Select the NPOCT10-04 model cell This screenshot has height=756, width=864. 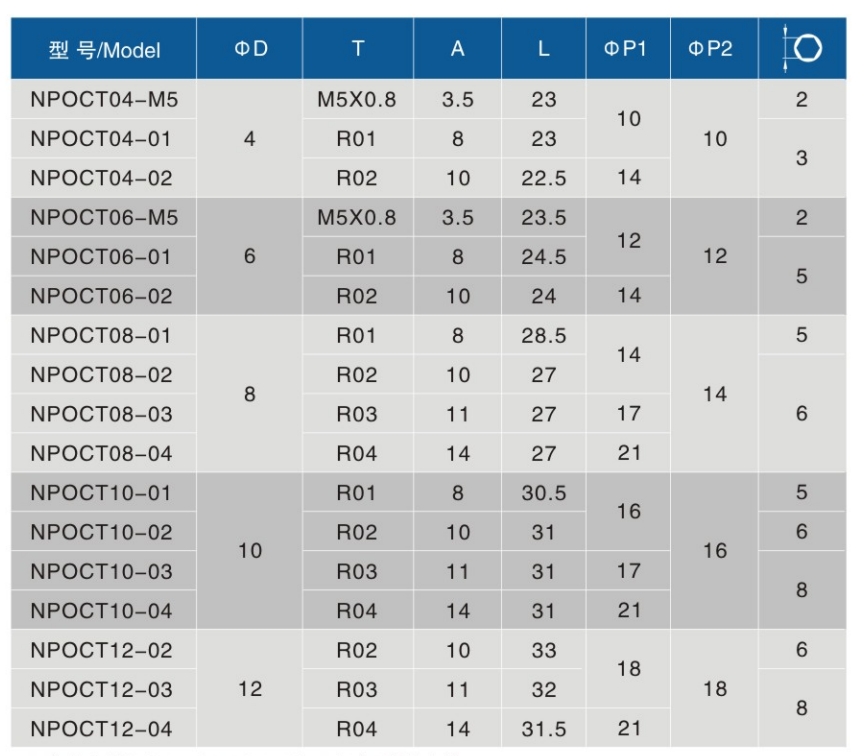click(x=102, y=610)
